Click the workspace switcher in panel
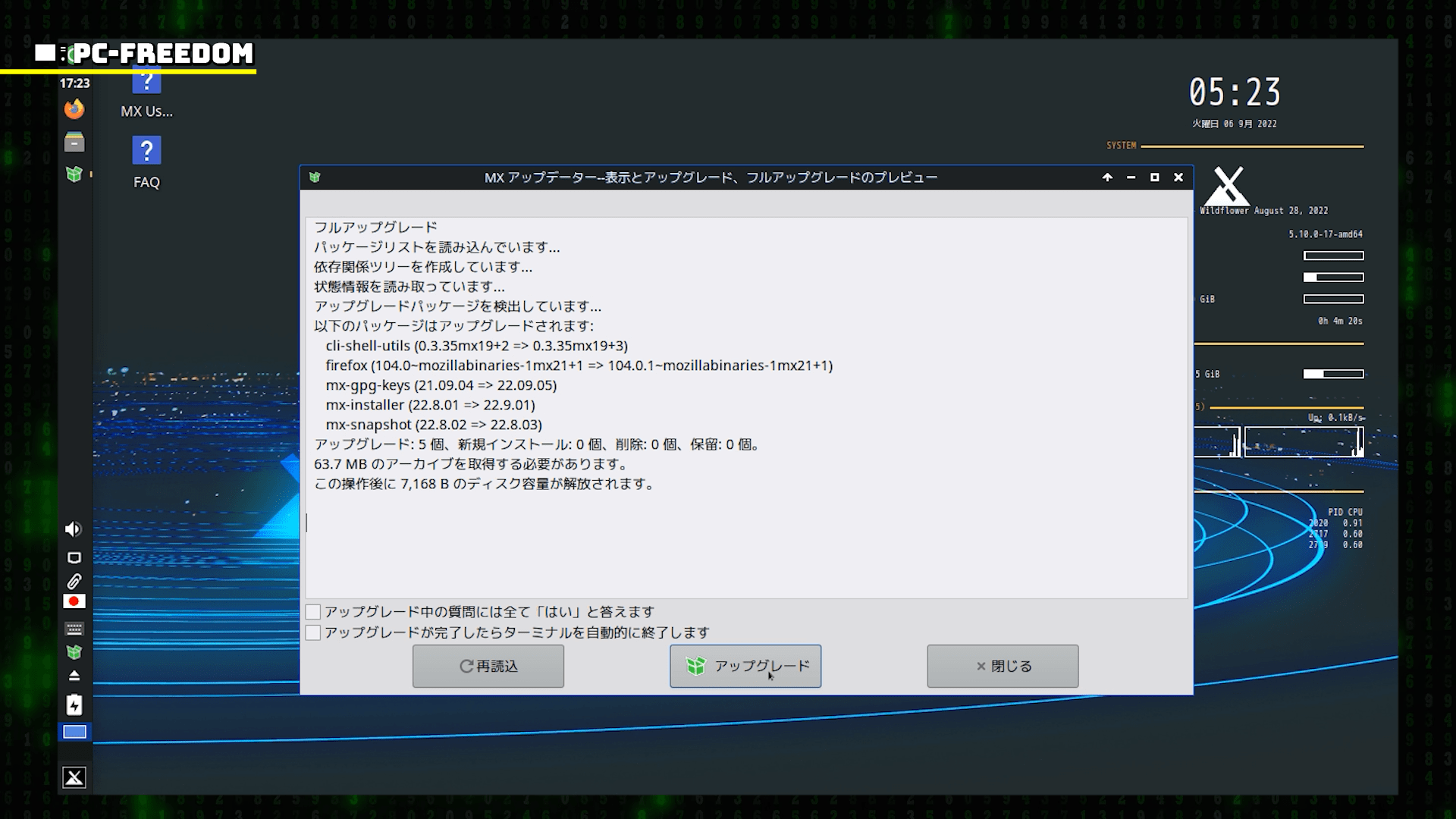Screen dimensions: 1456x819 coord(74,732)
